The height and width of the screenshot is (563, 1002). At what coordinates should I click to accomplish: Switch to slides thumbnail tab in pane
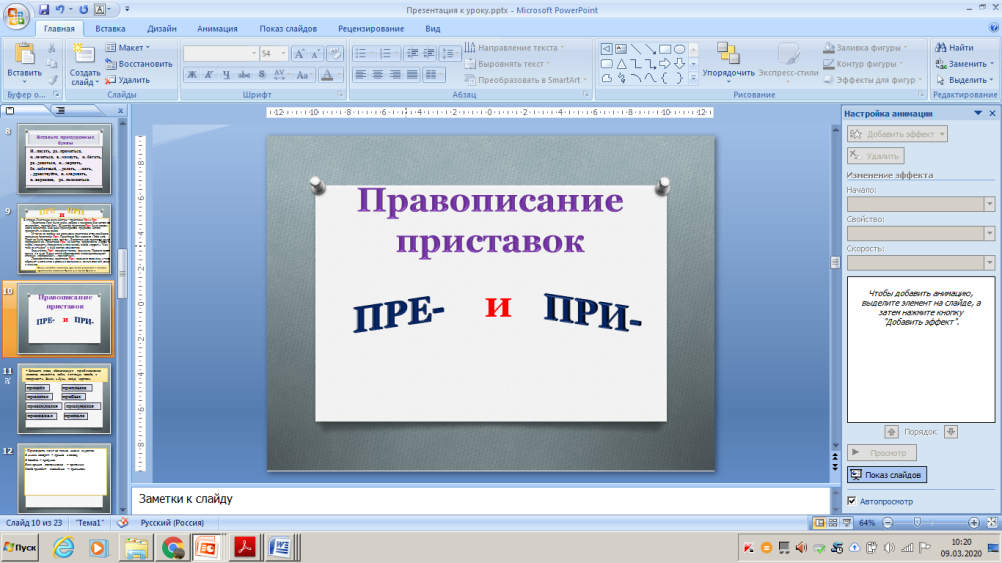click(10, 111)
